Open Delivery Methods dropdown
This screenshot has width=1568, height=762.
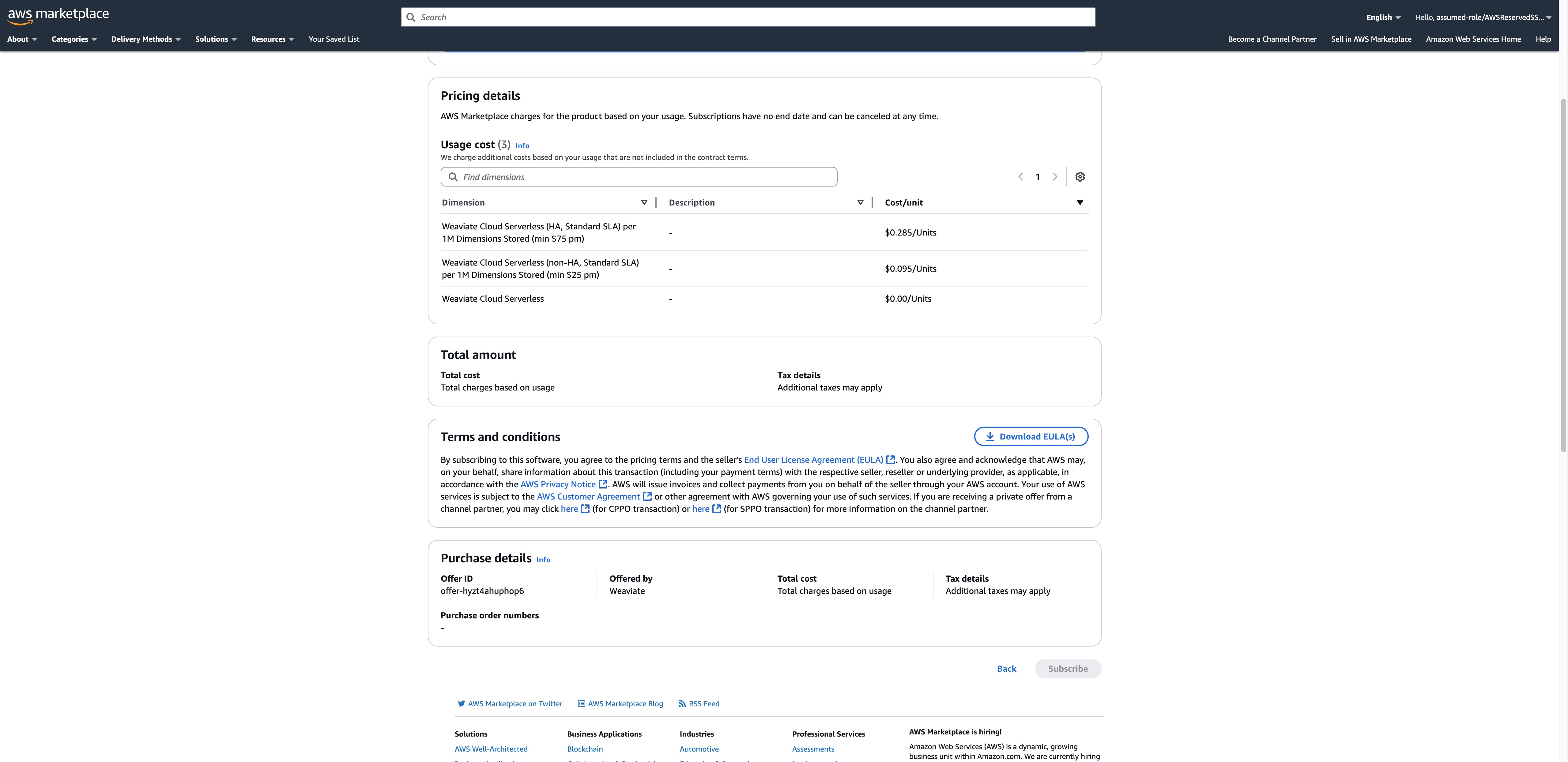[146, 39]
